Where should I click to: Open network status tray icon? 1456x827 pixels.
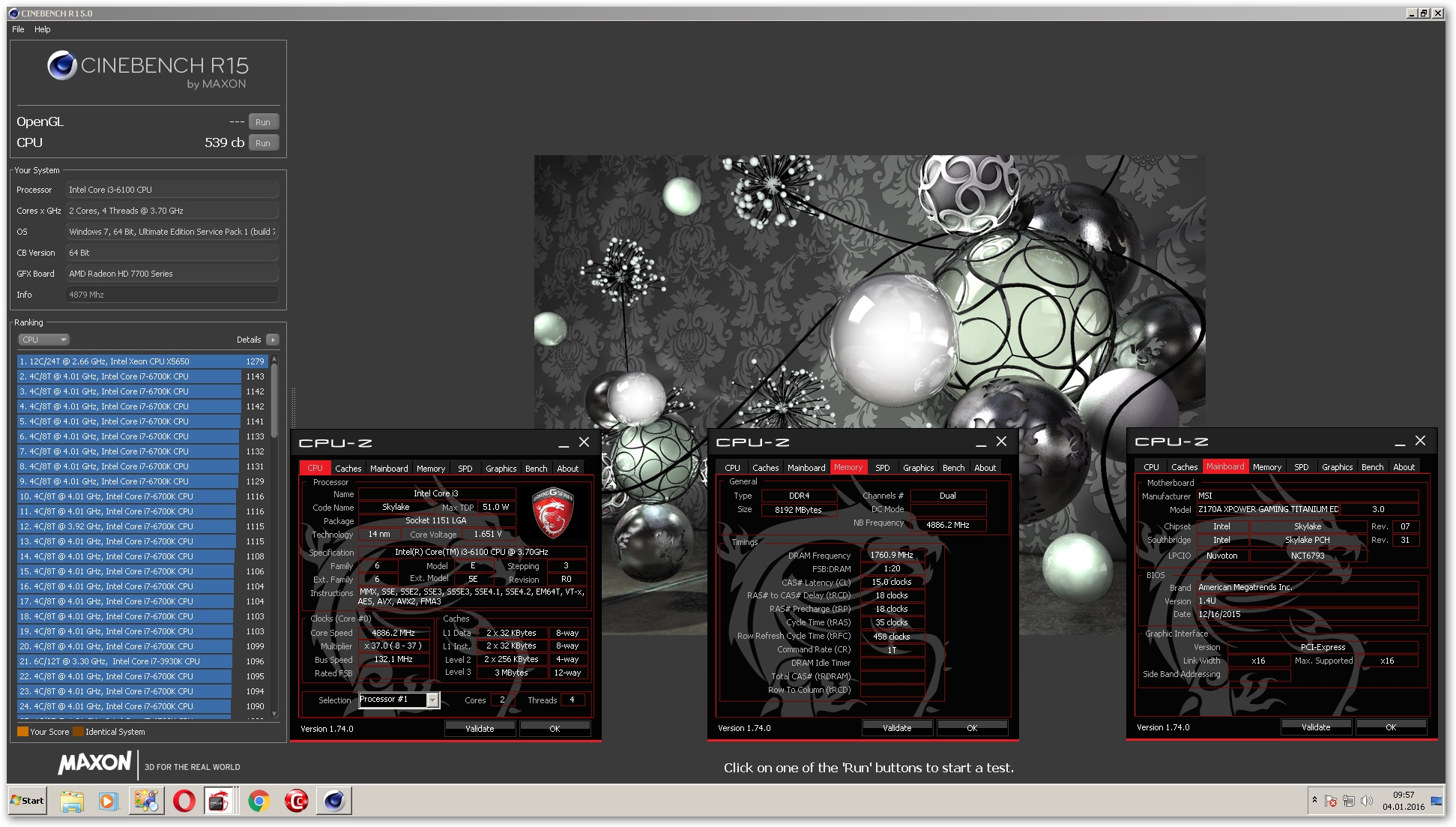(1349, 802)
